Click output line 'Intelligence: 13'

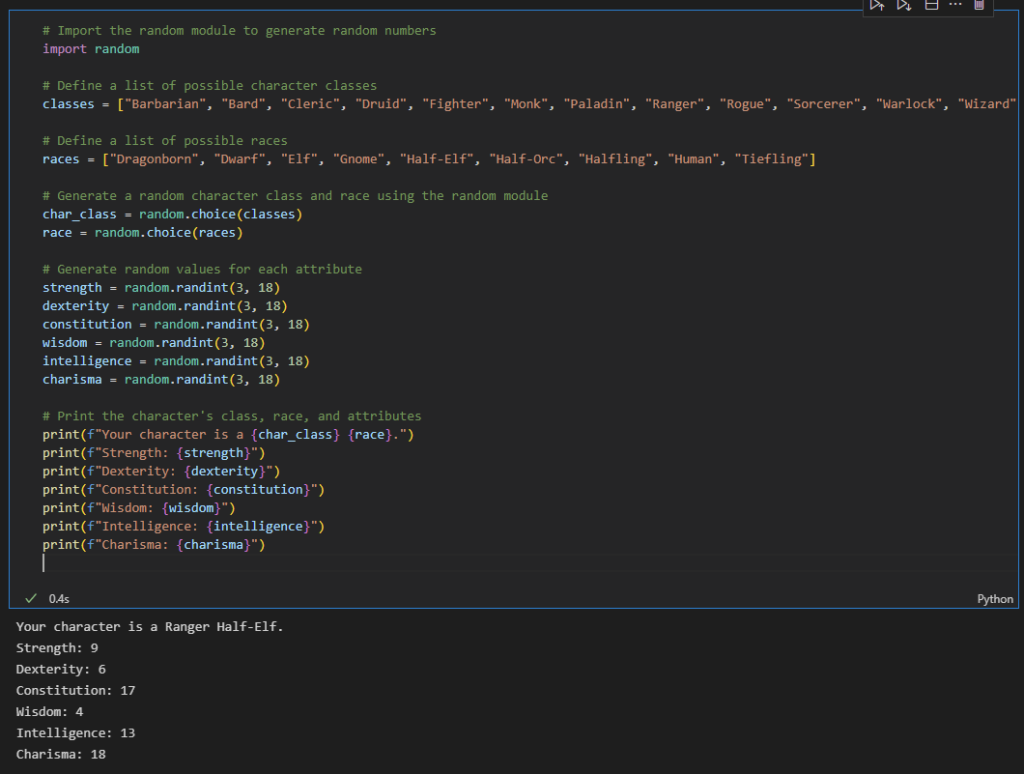[x=76, y=733]
